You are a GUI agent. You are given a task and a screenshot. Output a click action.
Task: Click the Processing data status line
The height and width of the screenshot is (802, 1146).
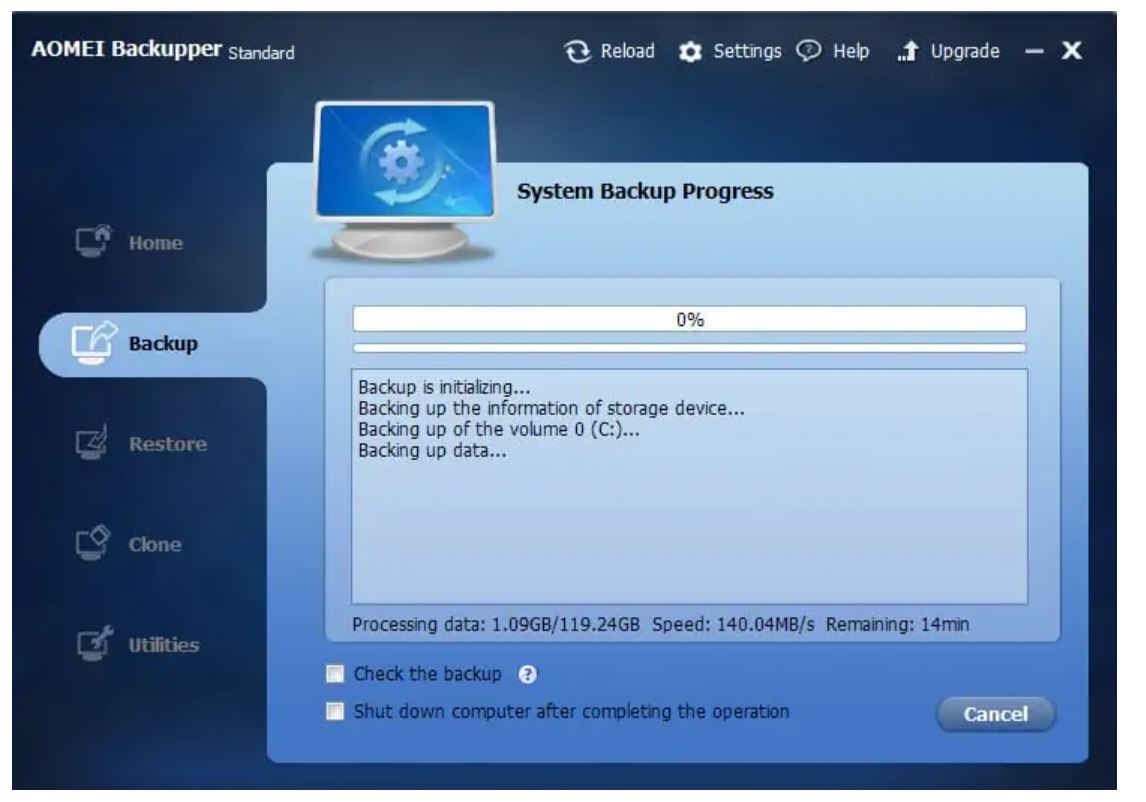tap(661, 625)
